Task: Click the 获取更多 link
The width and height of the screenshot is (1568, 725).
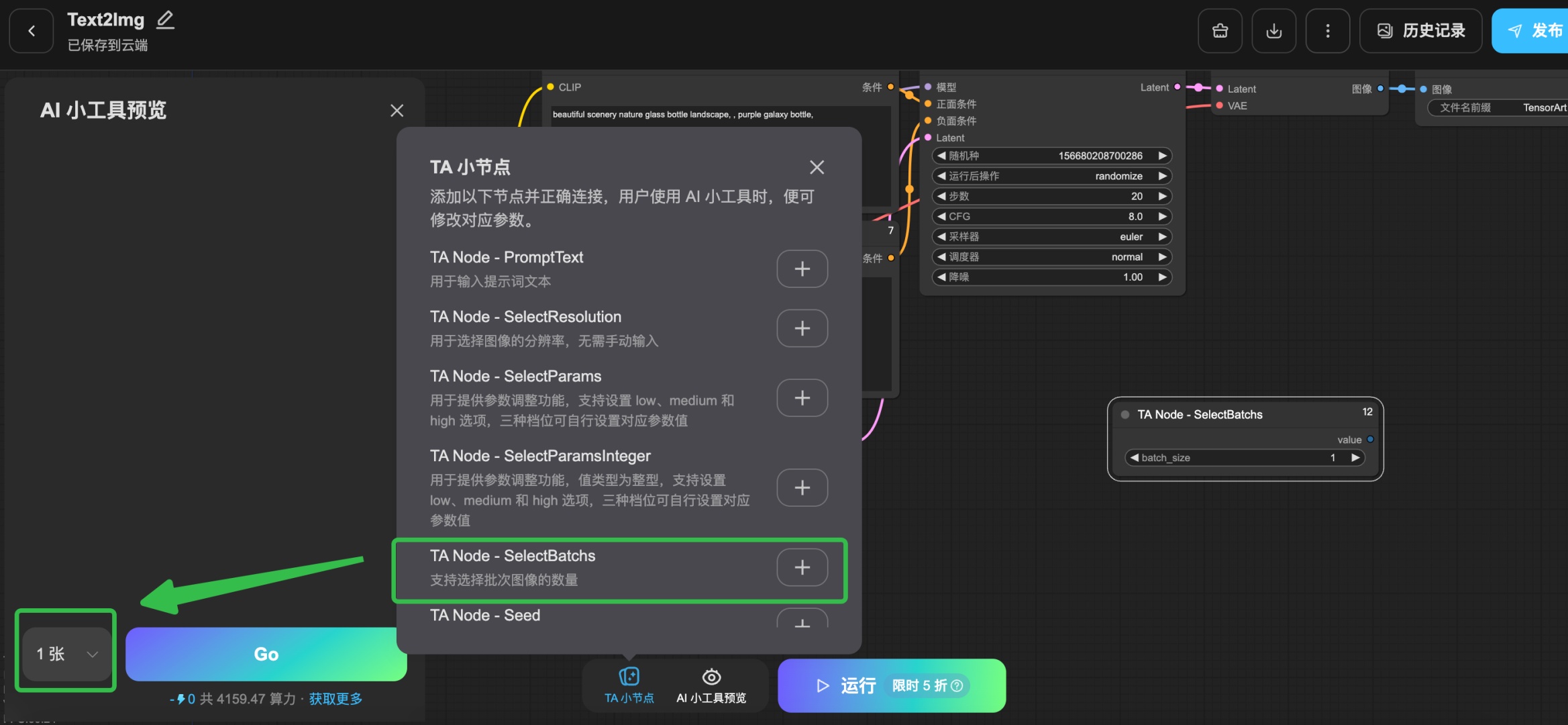Action: (x=335, y=699)
